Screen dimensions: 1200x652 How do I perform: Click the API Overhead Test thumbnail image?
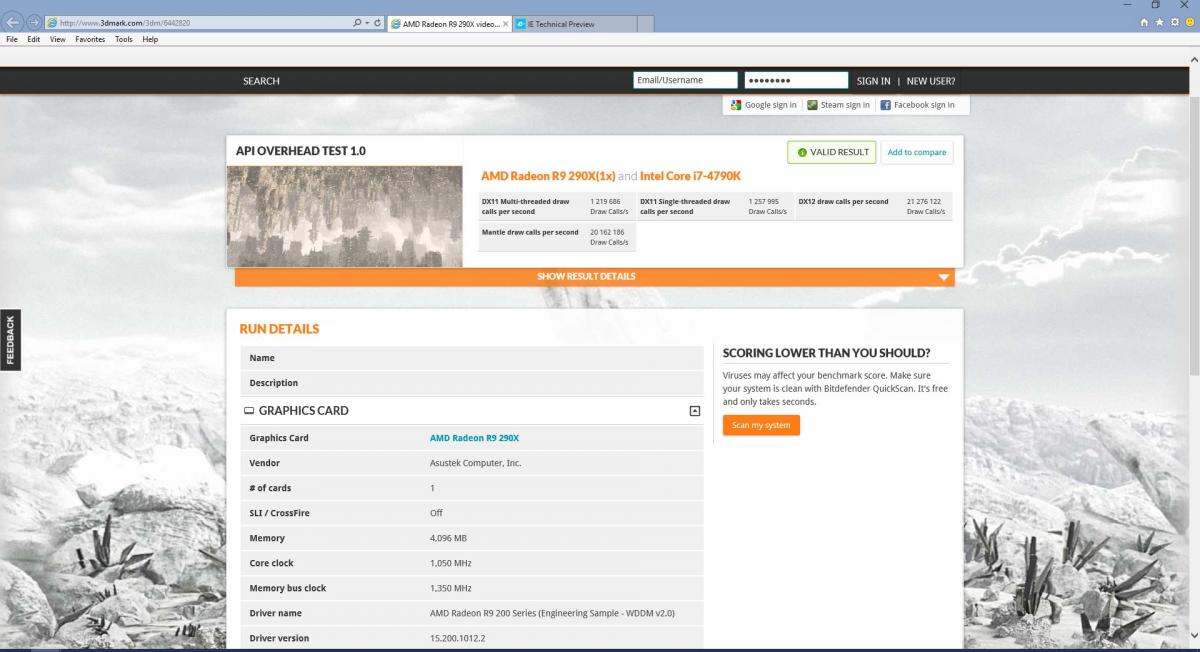[345, 216]
